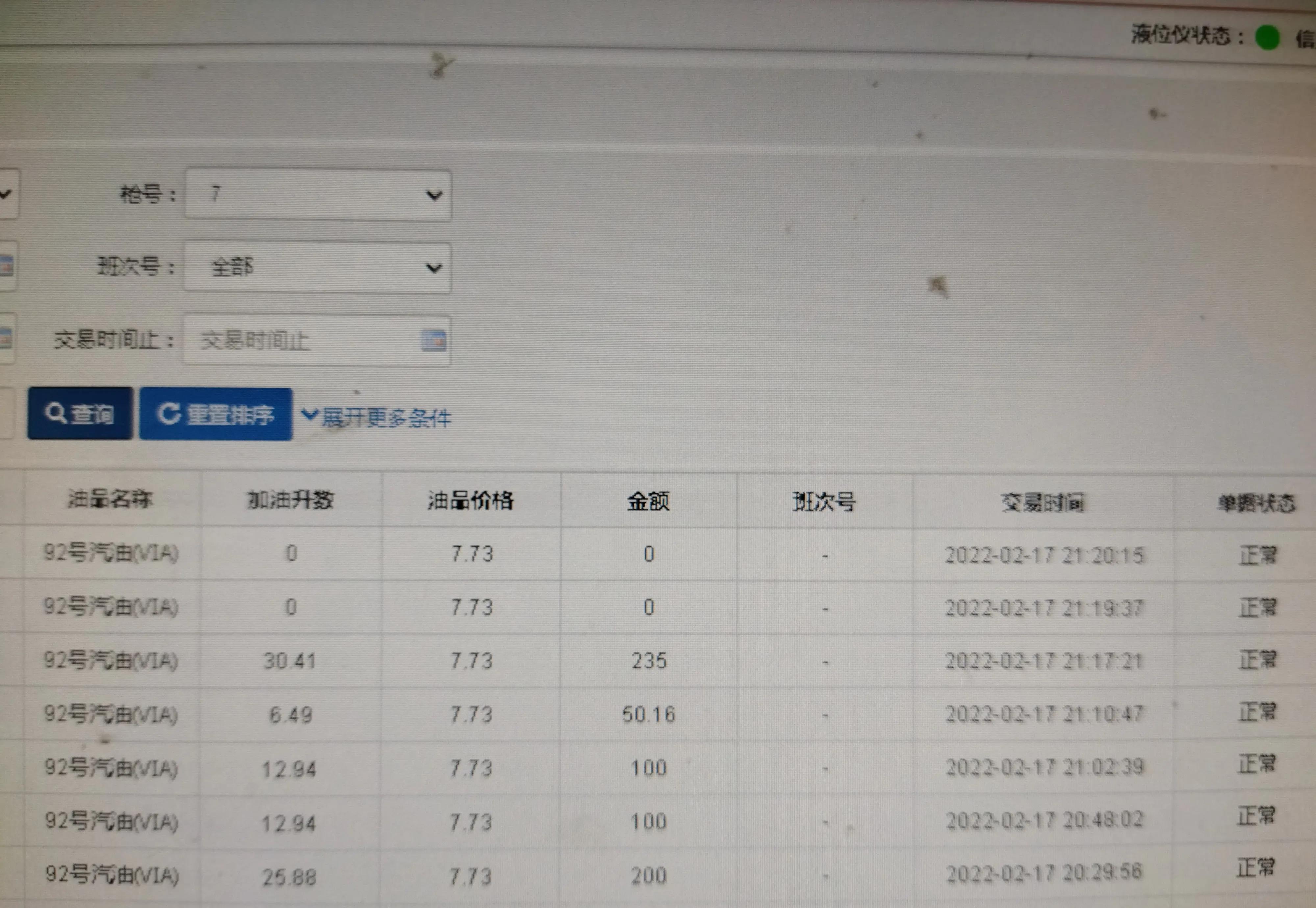Select the cell with 6.49 liters
Image resolution: width=1316 pixels, height=908 pixels.
pos(291,715)
